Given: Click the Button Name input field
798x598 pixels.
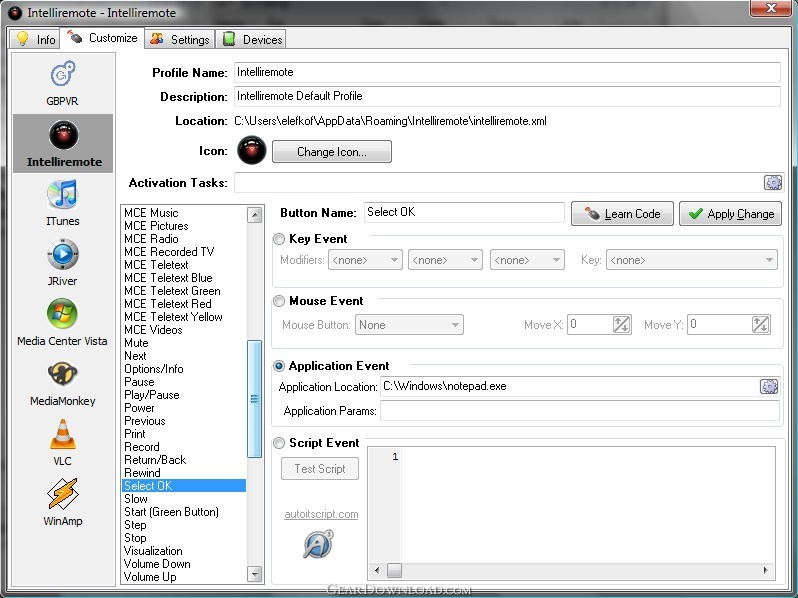Looking at the screenshot, I should pos(464,212).
